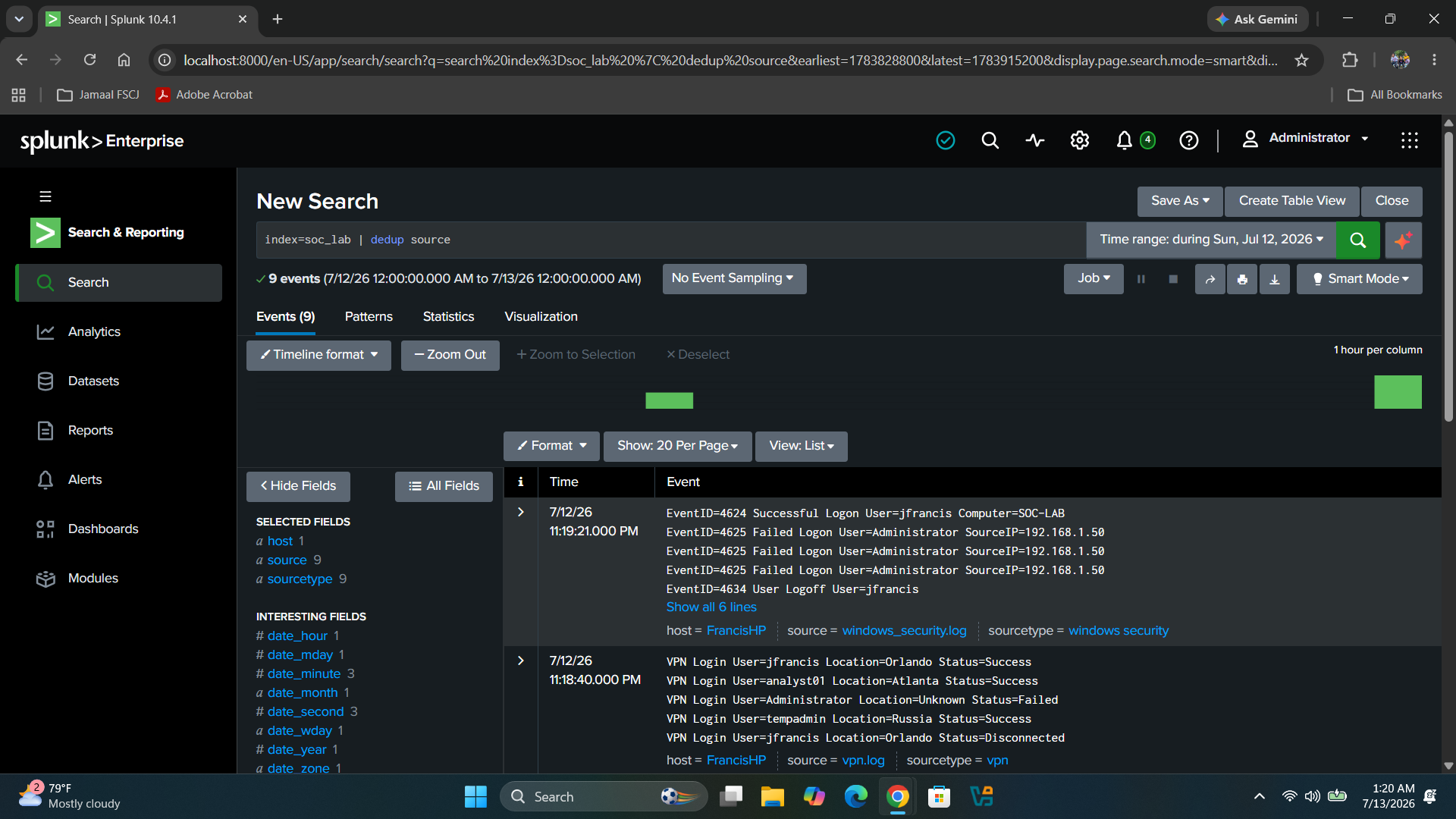Switch to the Visualization tab
The height and width of the screenshot is (819, 1456).
pos(541,317)
